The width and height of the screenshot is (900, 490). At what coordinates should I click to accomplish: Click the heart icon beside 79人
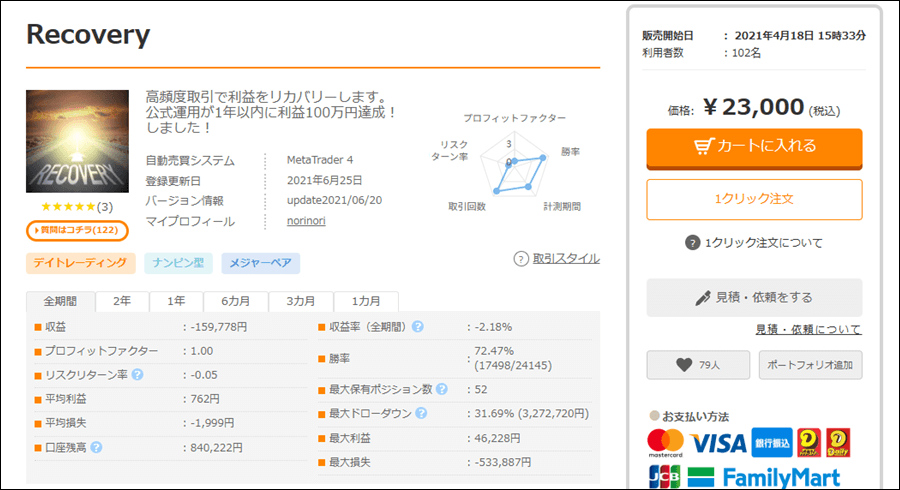click(684, 365)
